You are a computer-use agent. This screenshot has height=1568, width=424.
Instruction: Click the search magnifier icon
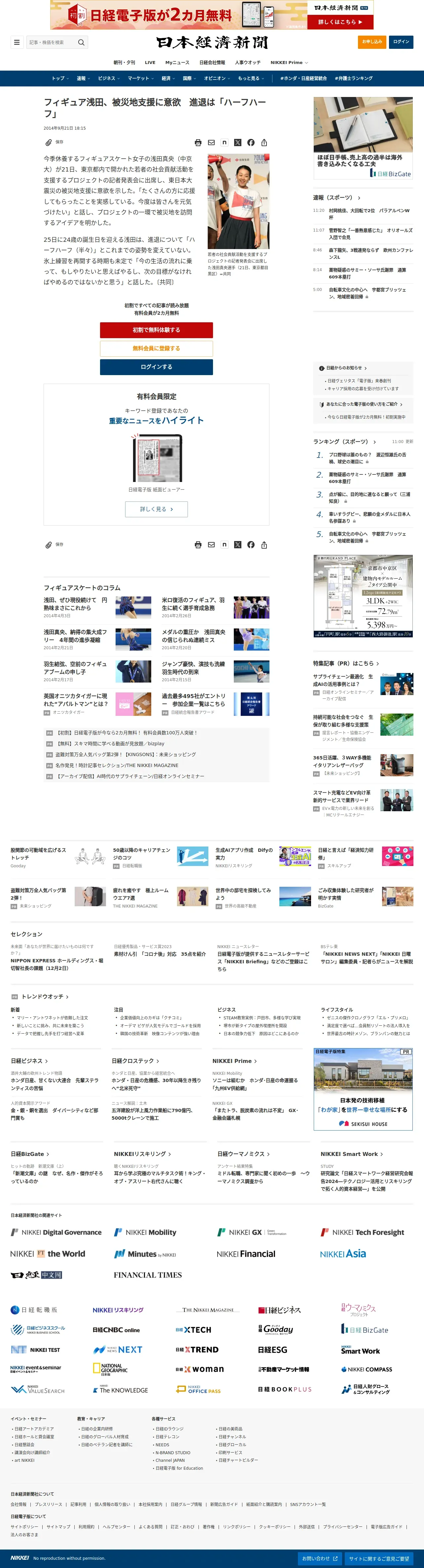[81, 42]
